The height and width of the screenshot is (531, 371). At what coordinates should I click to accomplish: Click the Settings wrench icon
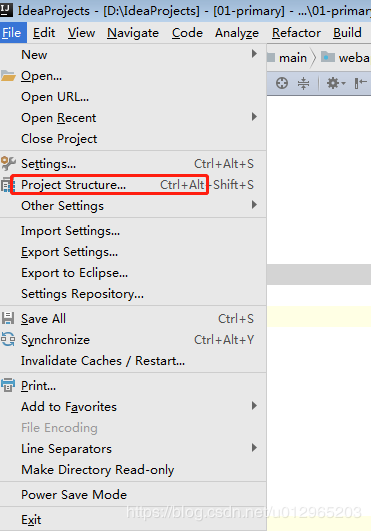click(8, 164)
